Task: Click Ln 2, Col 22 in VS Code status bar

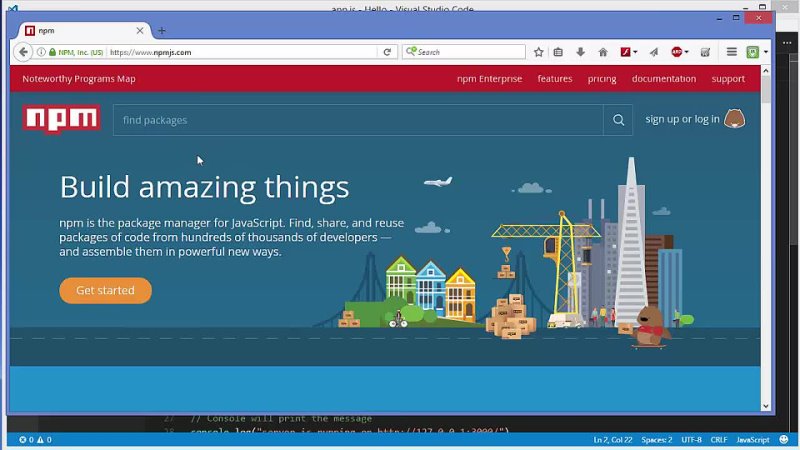Action: point(613,439)
